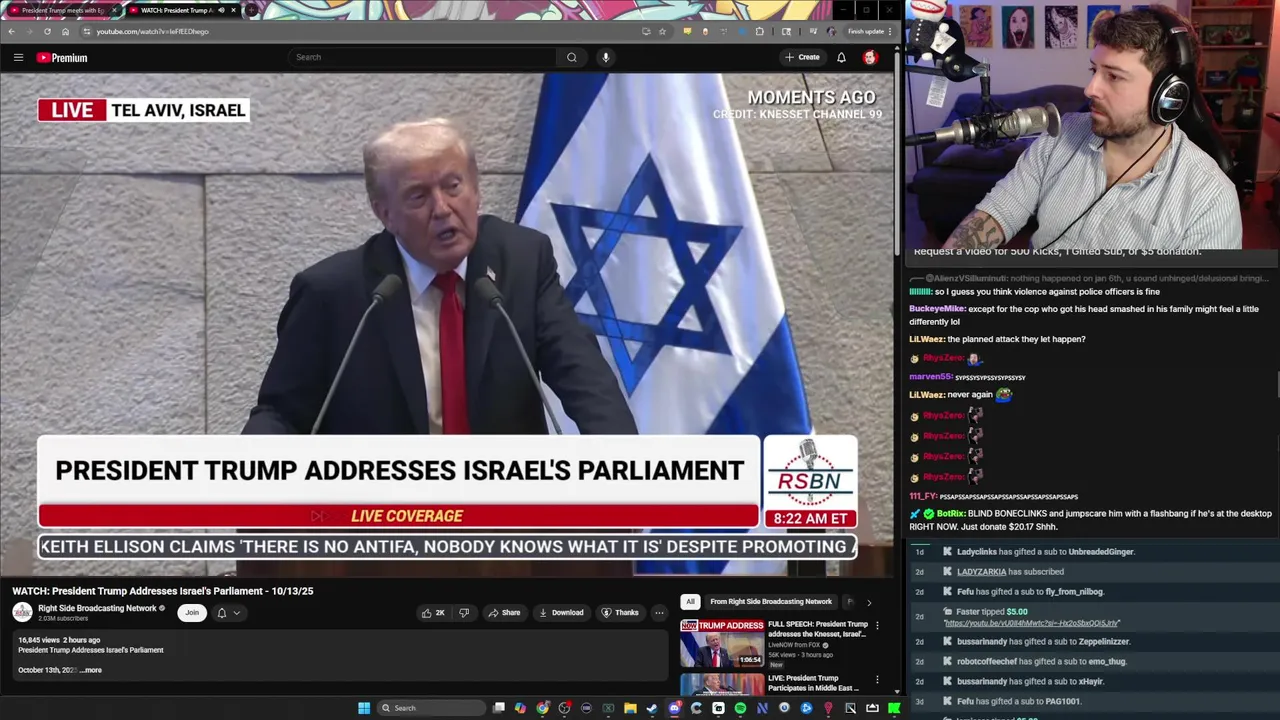Click the Thanks button
Screen dimensions: 1280x720
click(619, 612)
